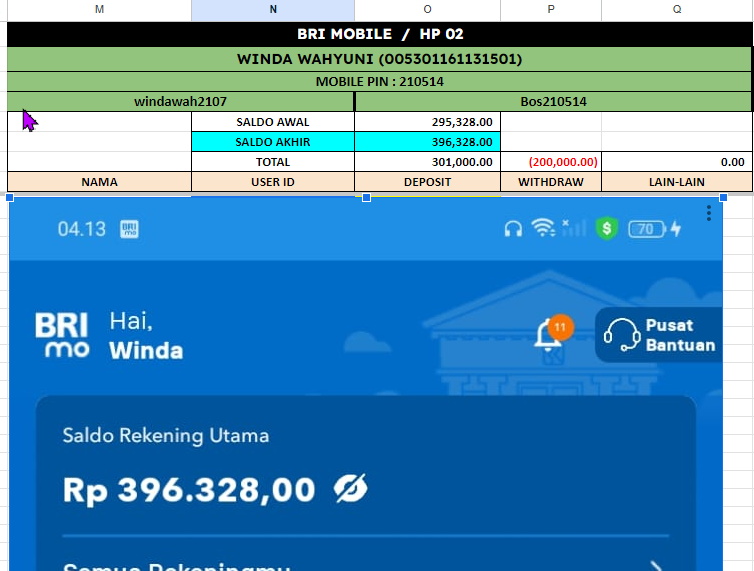This screenshot has width=754, height=571.
Task: Click the 04.13 clock in status bar
Action: pyautogui.click(x=82, y=229)
